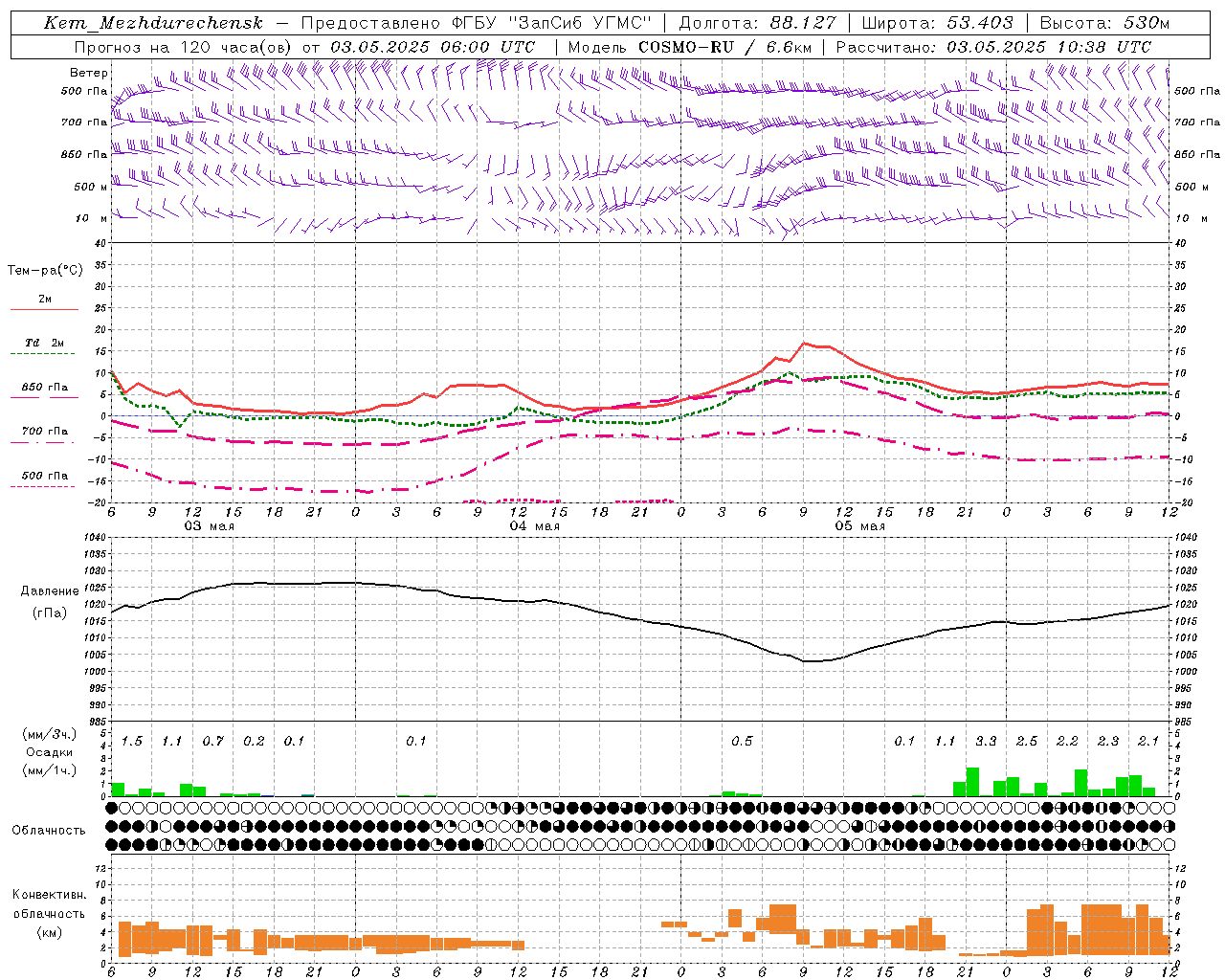1225x980 pixels.
Task: Click the 3.3 precipitation total
Action: (x=986, y=742)
